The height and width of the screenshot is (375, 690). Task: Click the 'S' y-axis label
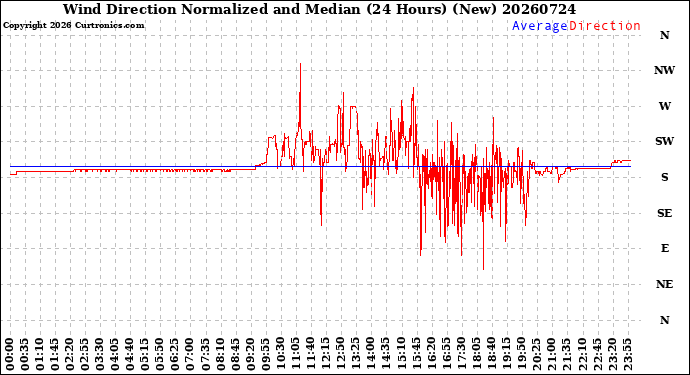point(664,177)
